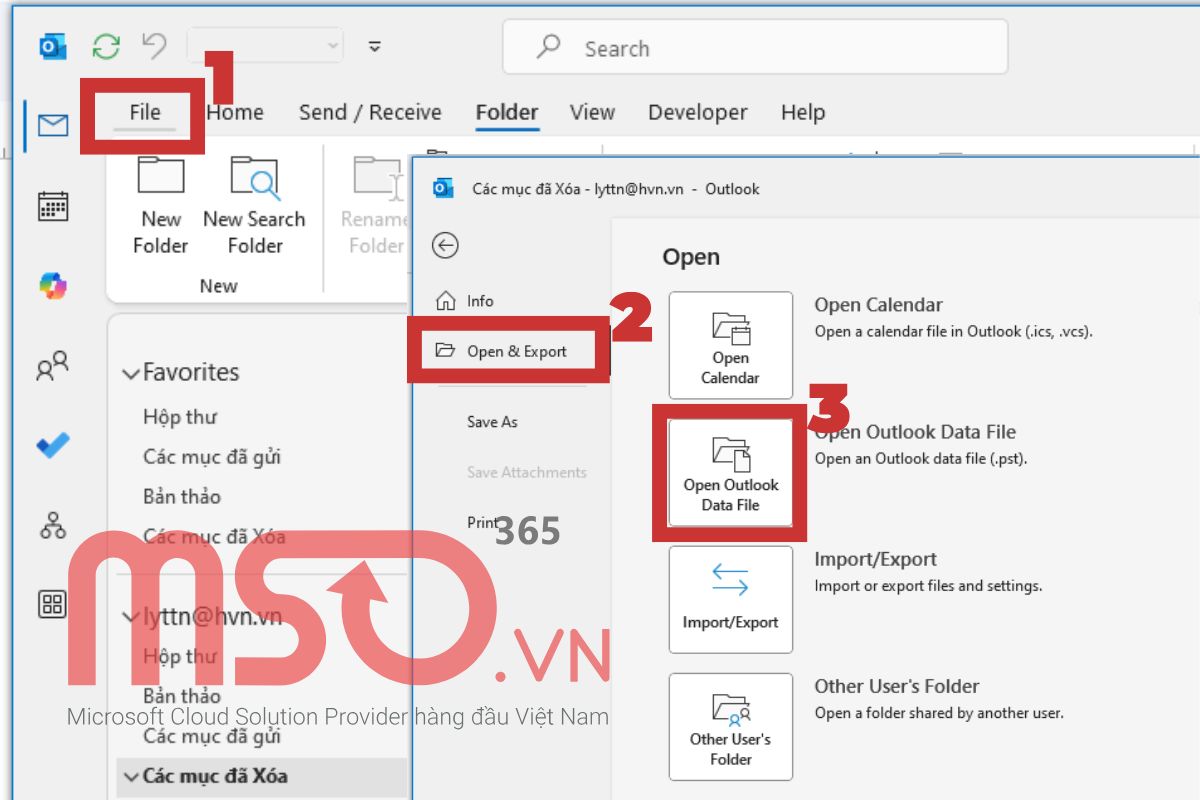Collapse the bold Các mục đã Xóa folder
The image size is (1200, 800).
pyautogui.click(x=130, y=776)
